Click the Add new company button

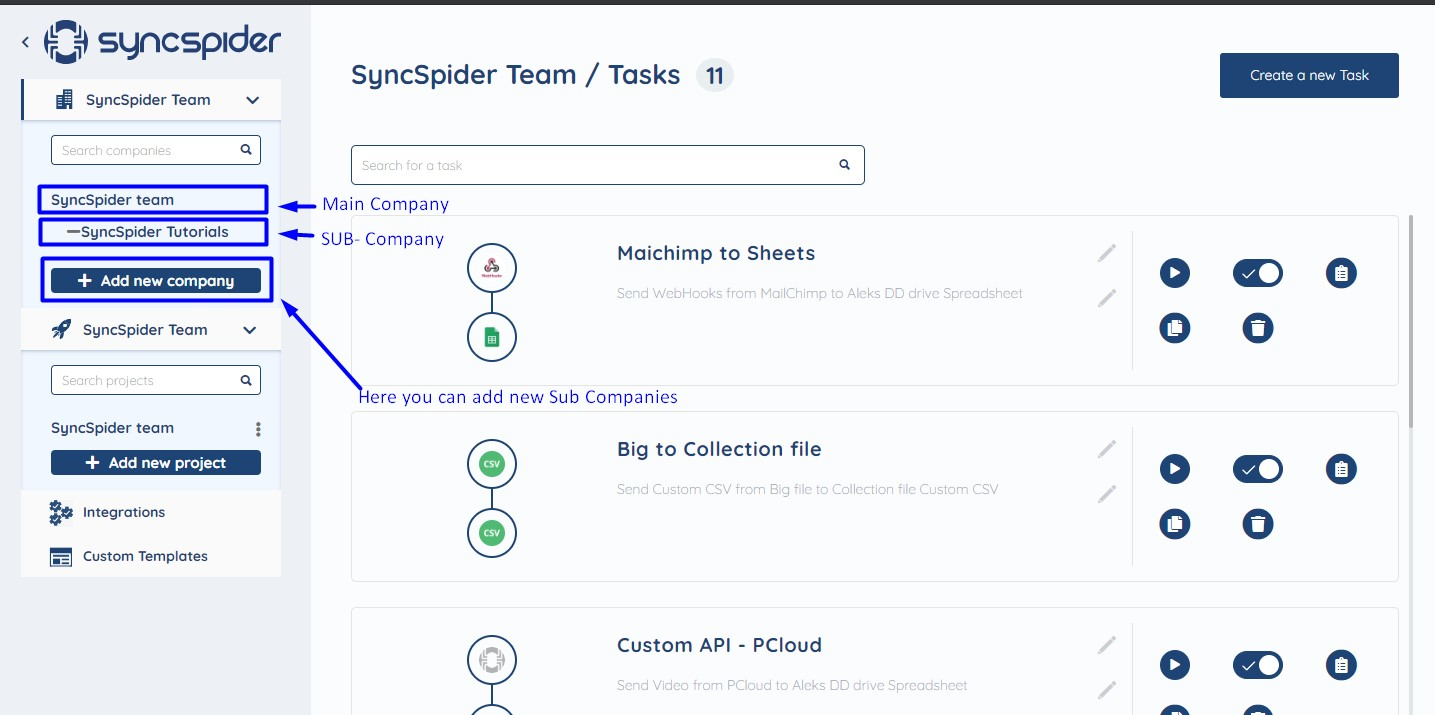coord(156,281)
